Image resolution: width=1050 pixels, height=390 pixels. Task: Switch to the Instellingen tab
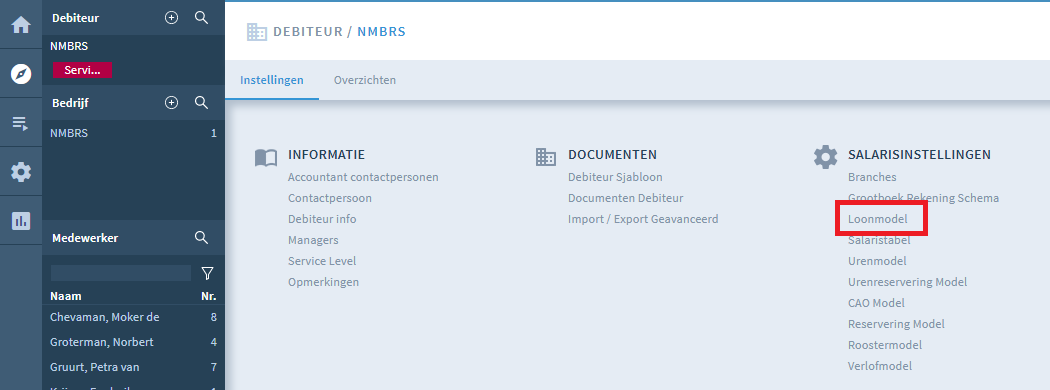(272, 80)
